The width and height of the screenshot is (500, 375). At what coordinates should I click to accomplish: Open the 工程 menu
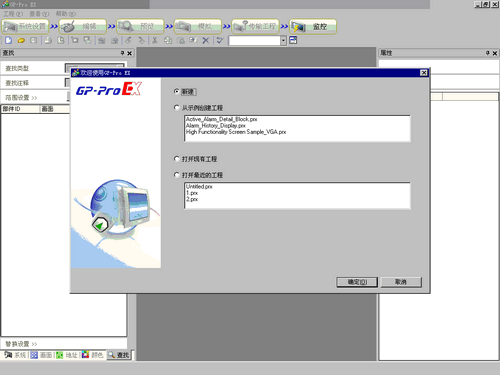tap(13, 14)
